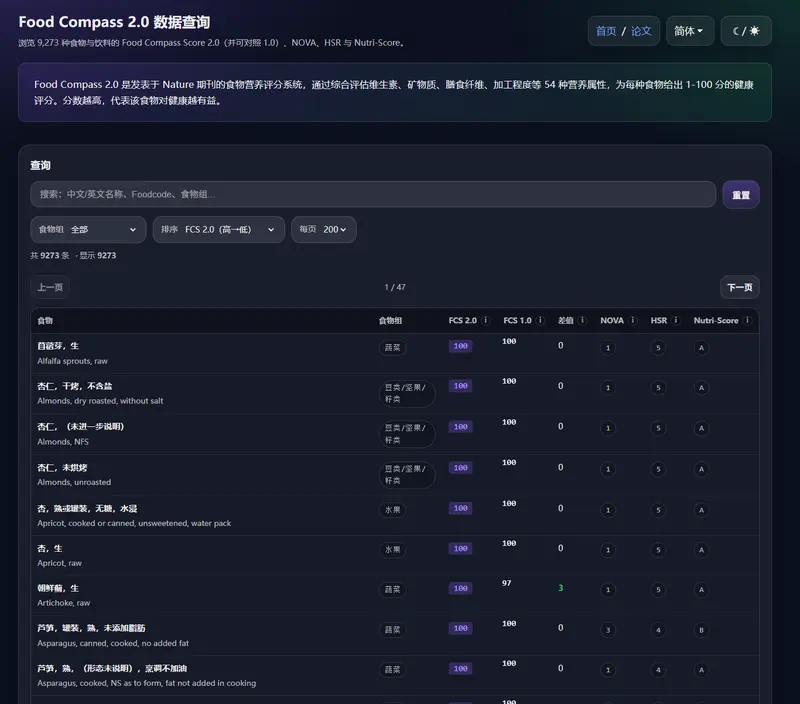The height and width of the screenshot is (704, 800).
Task: Toggle the dark/light theme moon-sun button
Action: tap(745, 31)
